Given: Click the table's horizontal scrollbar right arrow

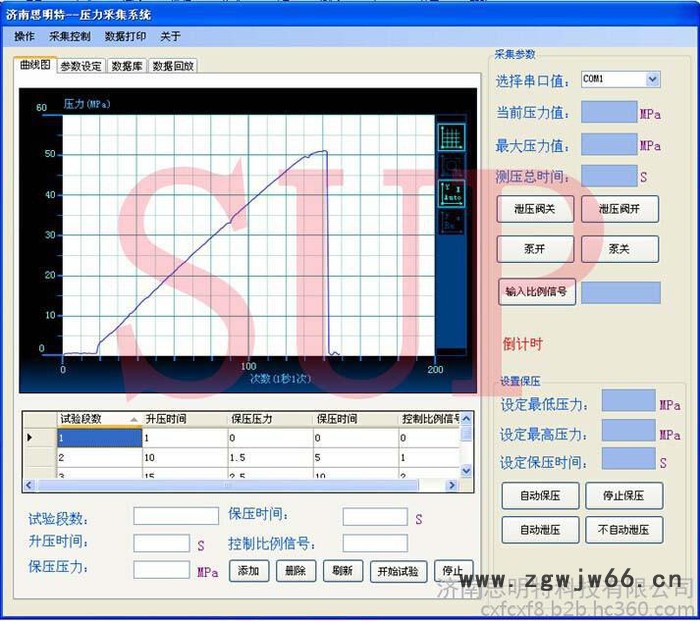Looking at the screenshot, I should coord(452,485).
